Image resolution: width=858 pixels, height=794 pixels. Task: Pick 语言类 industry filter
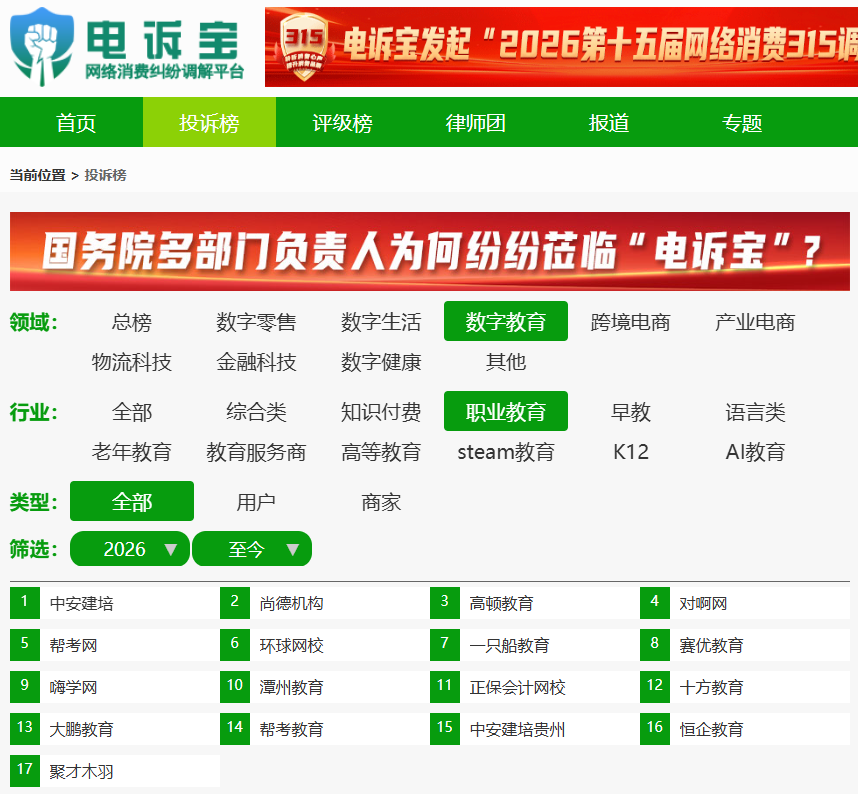pos(755,412)
